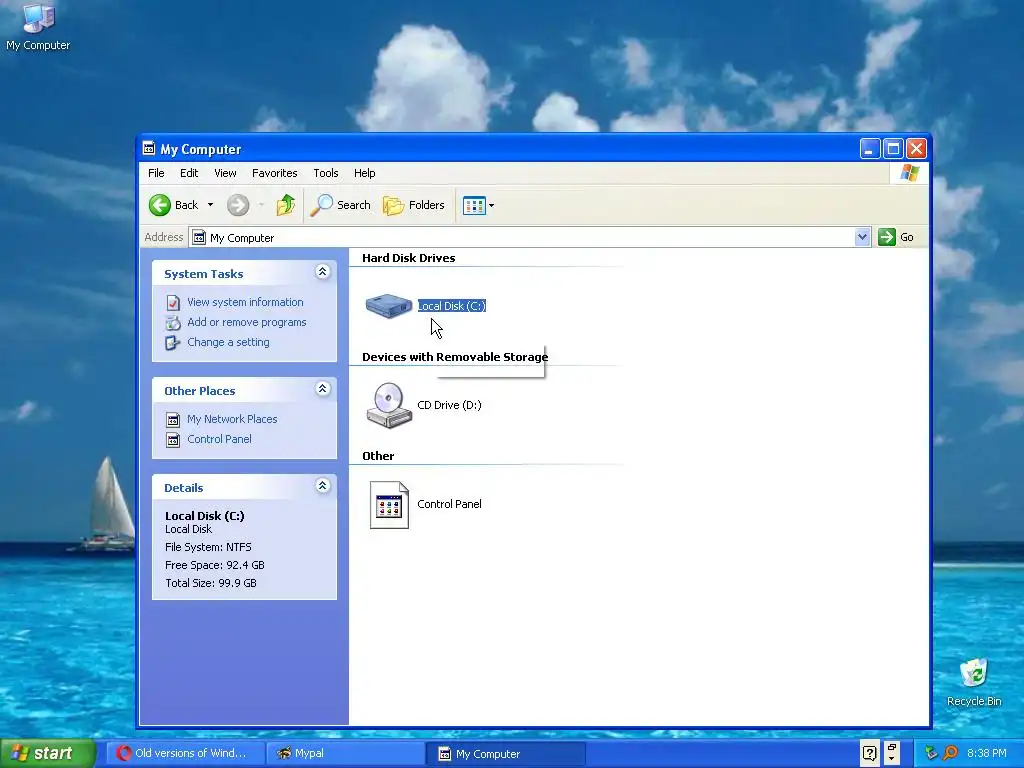Click Devices with Removable Storage header
1024x768 pixels.
click(455, 357)
